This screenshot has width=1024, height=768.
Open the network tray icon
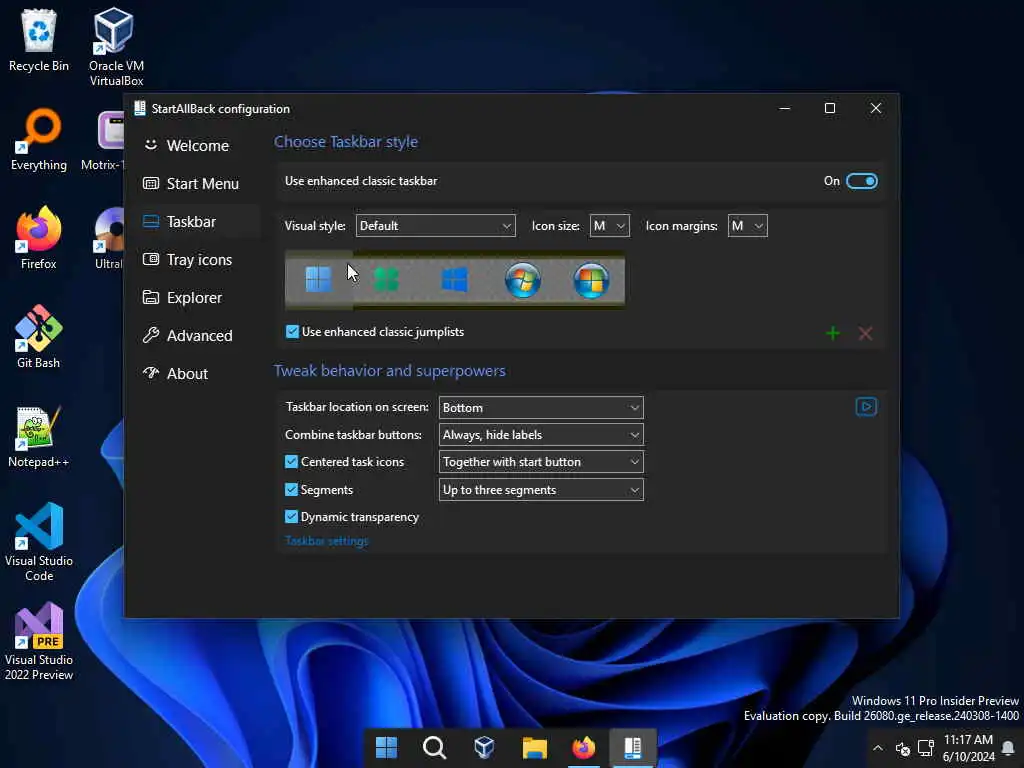click(925, 748)
